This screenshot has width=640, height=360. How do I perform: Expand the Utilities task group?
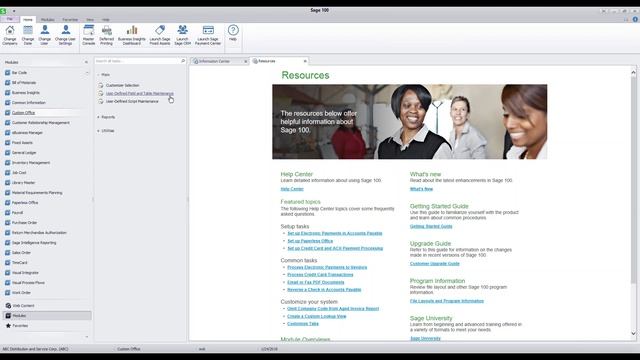point(98,131)
